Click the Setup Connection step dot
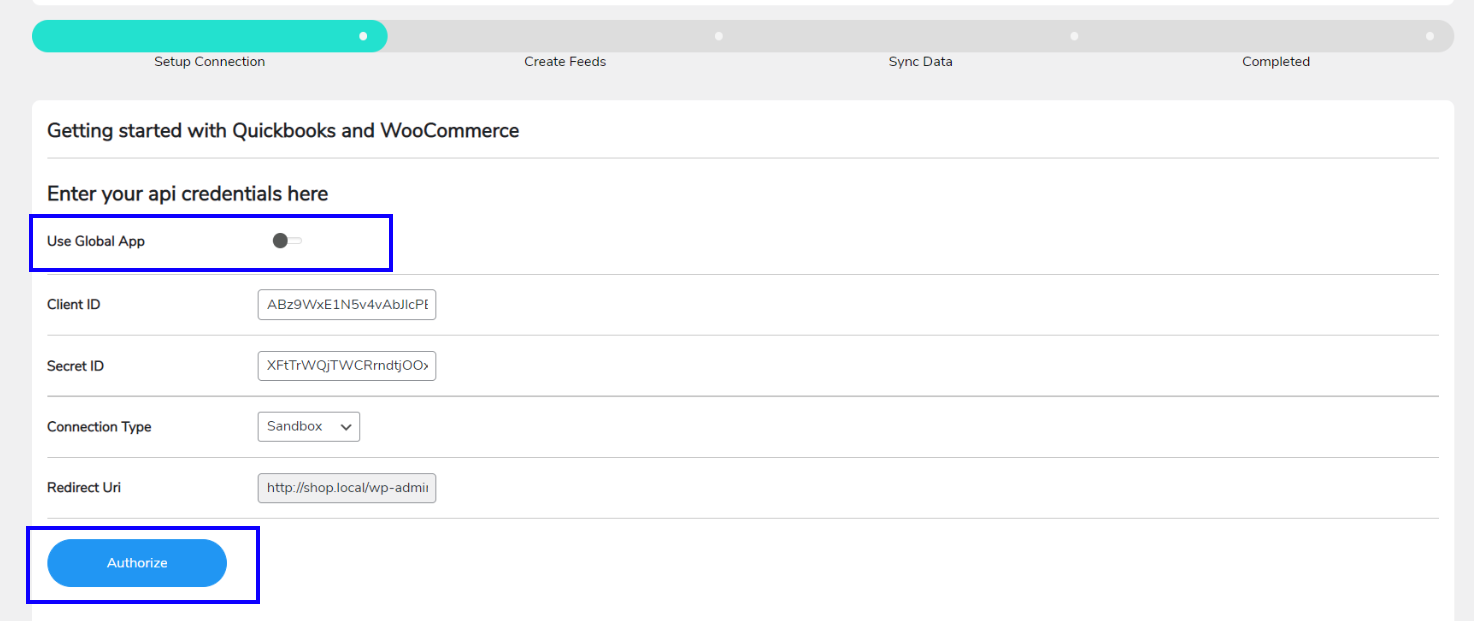 (363, 36)
